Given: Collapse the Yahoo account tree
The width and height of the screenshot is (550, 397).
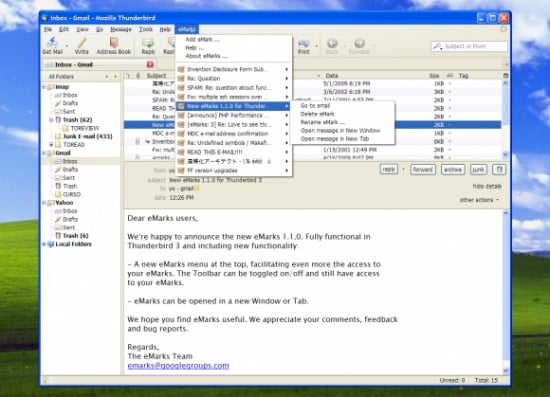Looking at the screenshot, I should click(44, 203).
